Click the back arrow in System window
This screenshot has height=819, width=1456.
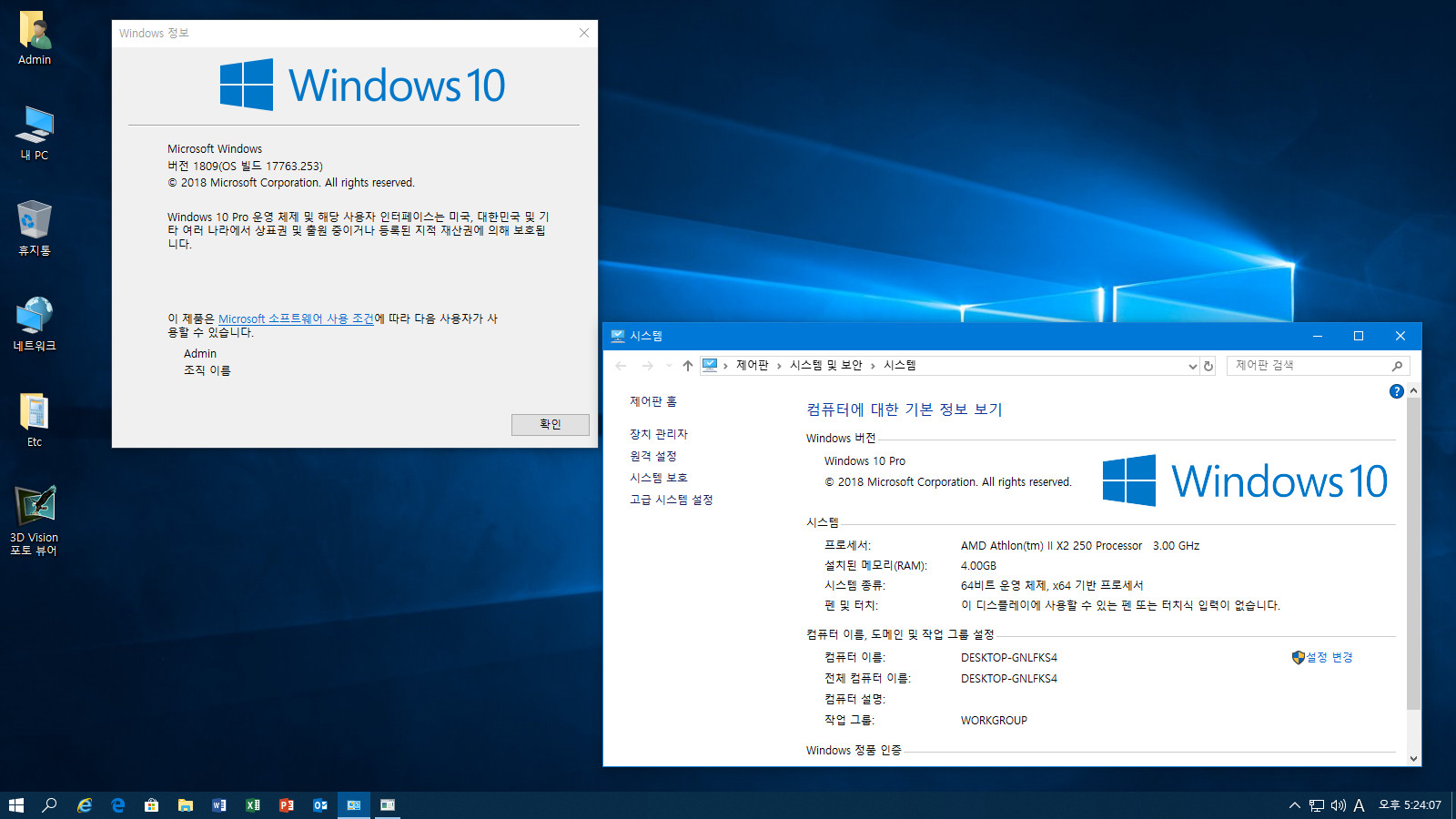click(622, 366)
